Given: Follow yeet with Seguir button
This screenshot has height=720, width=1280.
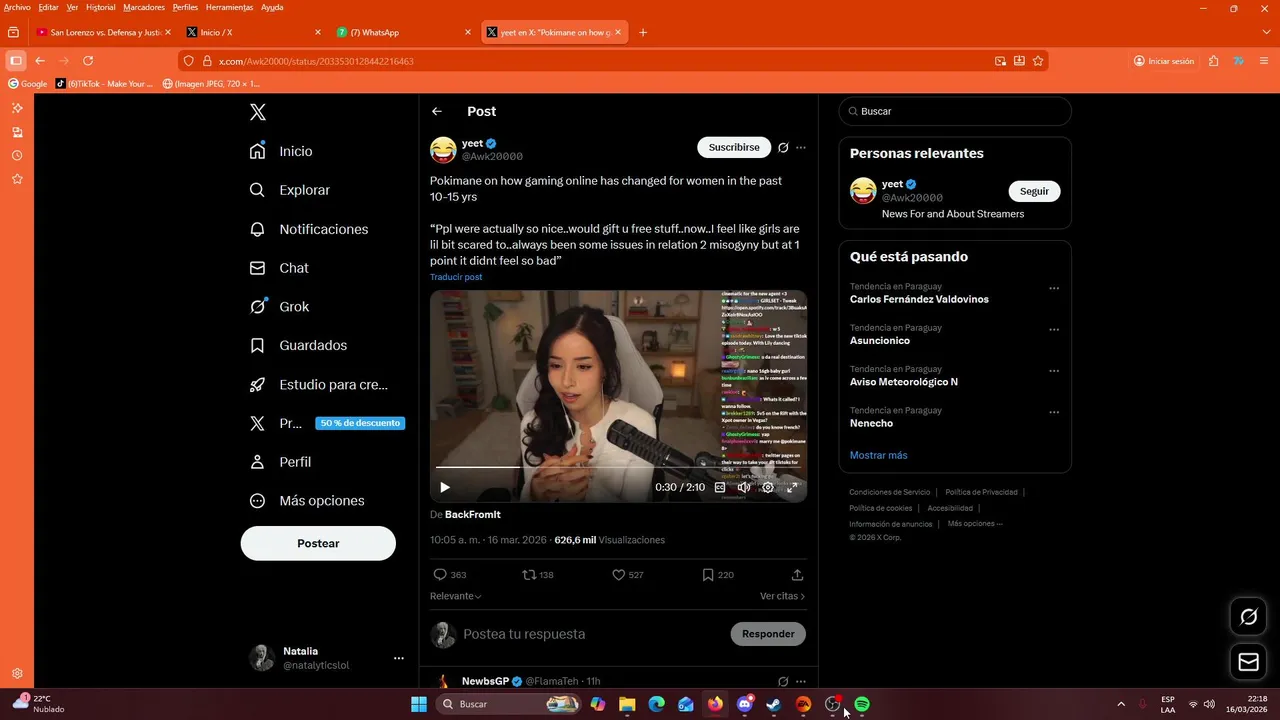Looking at the screenshot, I should (1034, 191).
